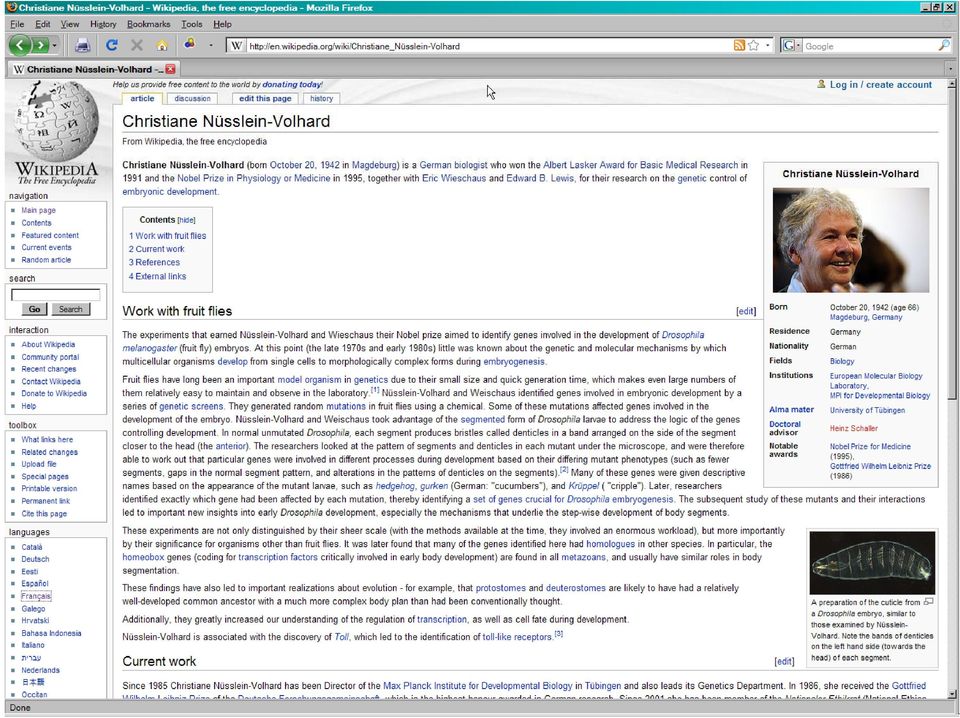Jump to 3 References in contents
The image size is (960, 718).
coord(154,263)
